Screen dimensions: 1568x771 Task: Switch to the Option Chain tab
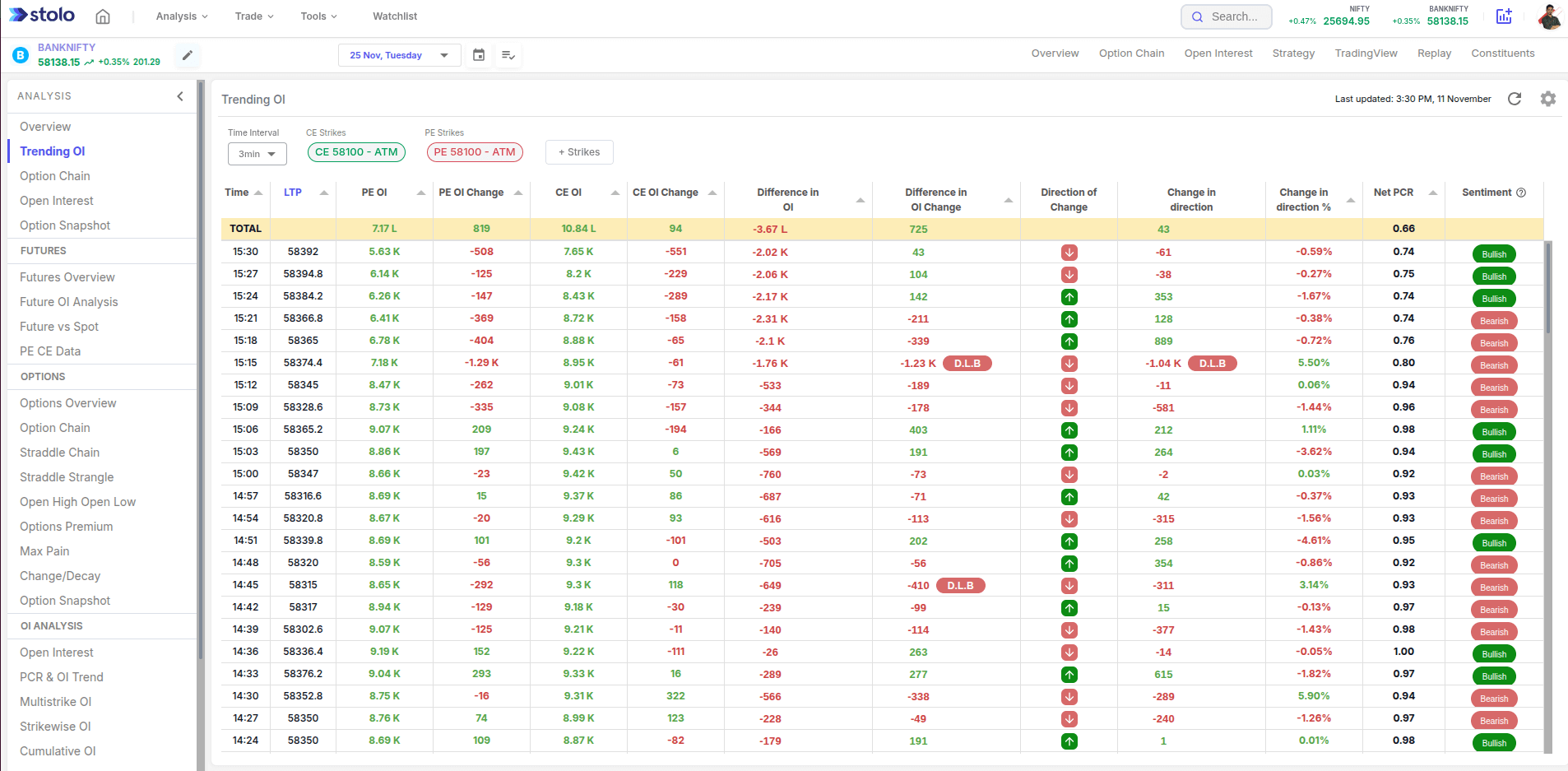[x=1131, y=53]
